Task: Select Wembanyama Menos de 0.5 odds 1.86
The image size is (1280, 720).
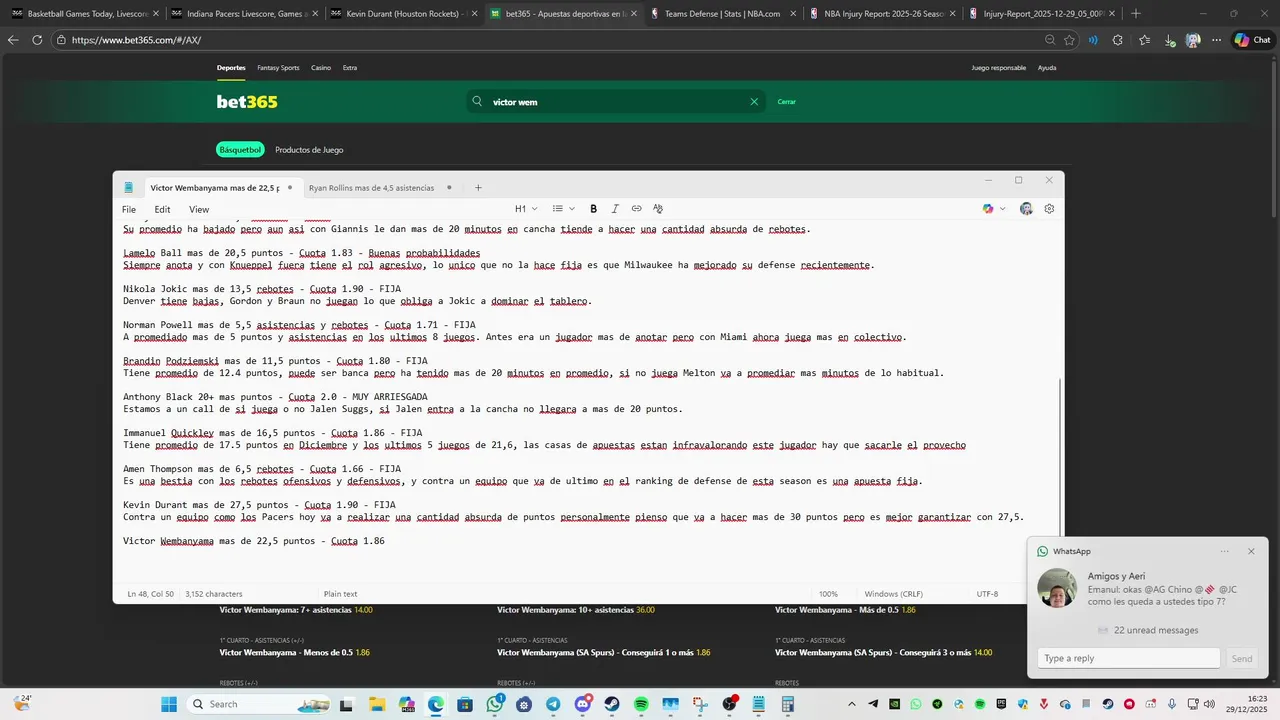Action: point(295,652)
